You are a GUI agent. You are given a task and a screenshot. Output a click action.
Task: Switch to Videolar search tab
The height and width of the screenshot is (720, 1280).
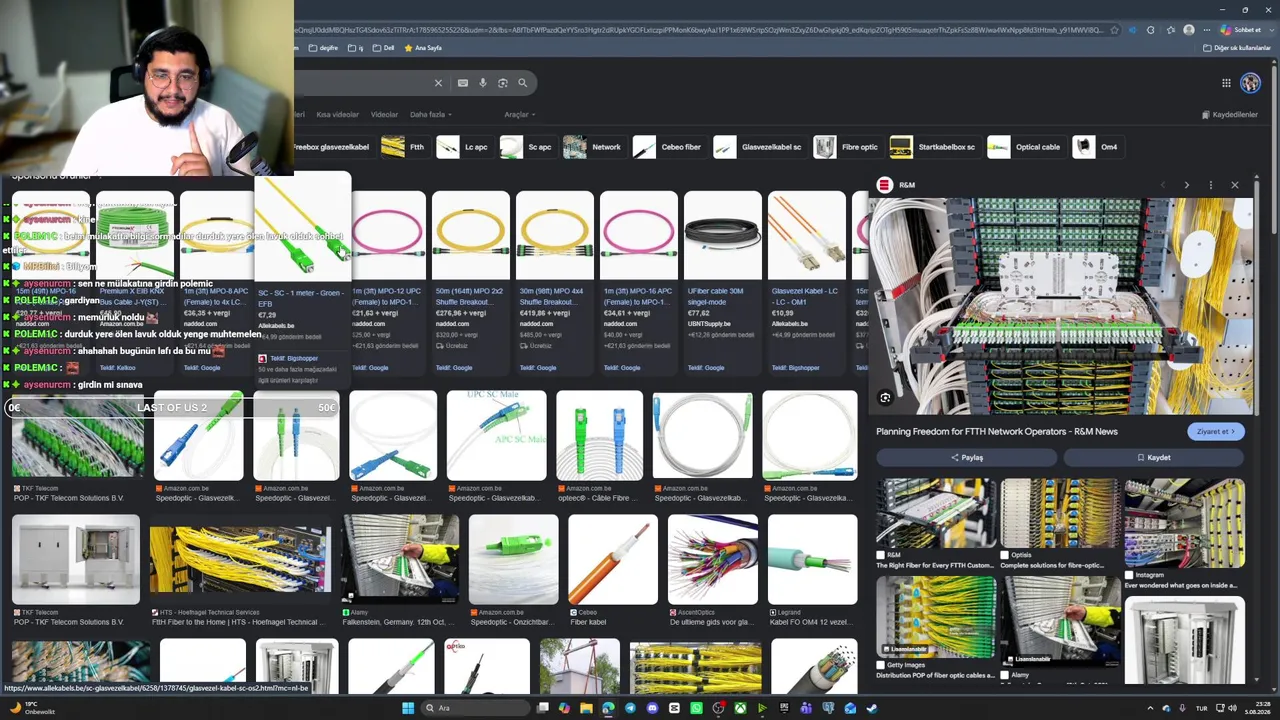[384, 115]
